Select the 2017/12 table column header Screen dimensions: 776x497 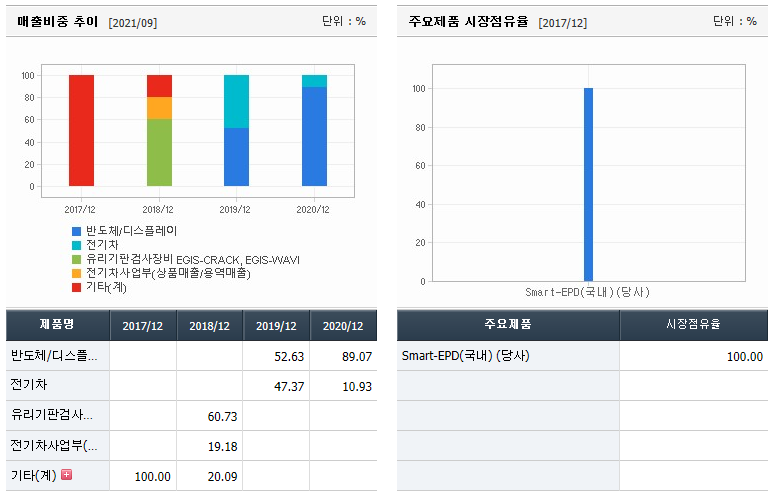click(143, 325)
